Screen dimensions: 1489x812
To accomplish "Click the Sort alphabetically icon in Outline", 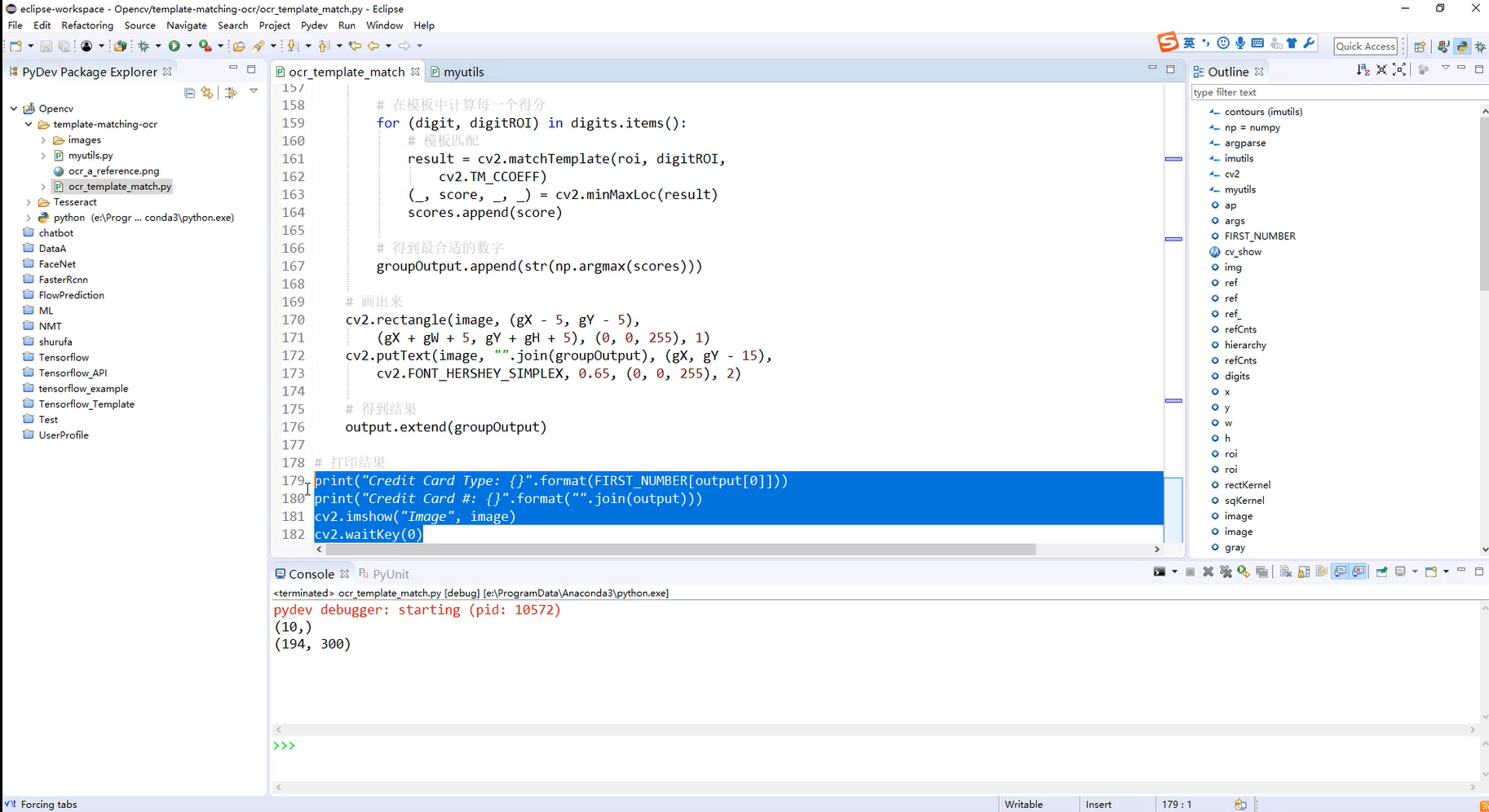I will click(x=1363, y=70).
